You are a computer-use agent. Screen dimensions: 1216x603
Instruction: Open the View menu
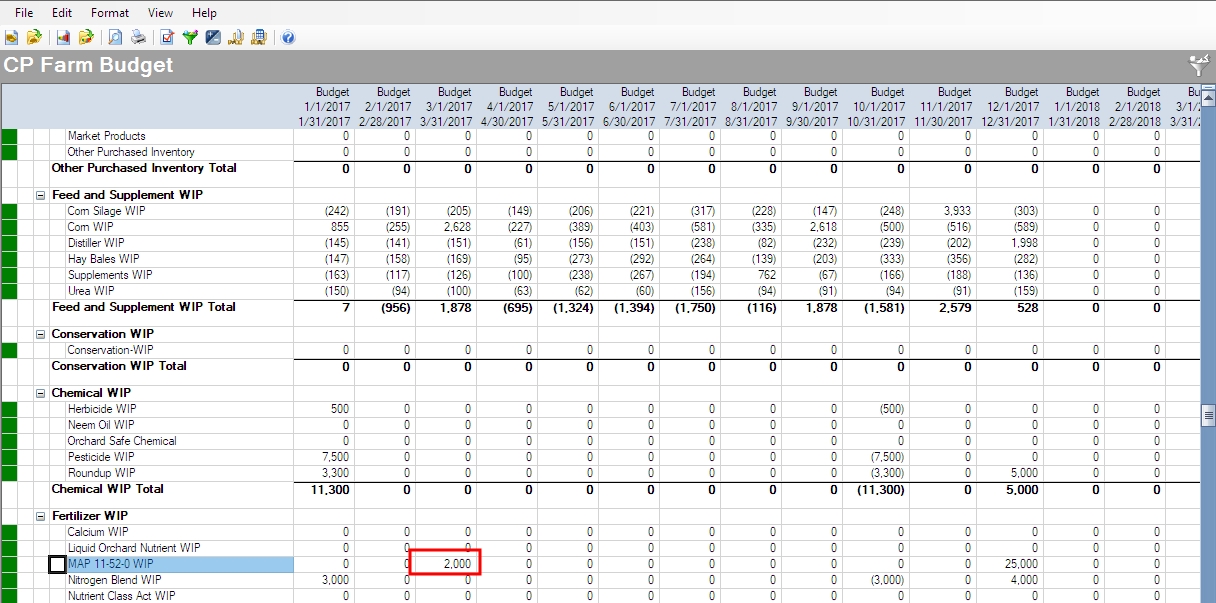click(x=160, y=12)
